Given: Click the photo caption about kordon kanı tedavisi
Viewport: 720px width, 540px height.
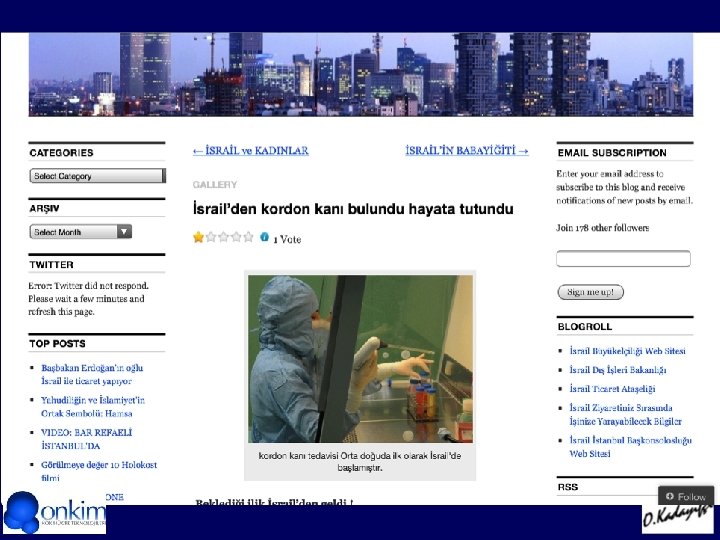Looking at the screenshot, I should tap(360, 462).
